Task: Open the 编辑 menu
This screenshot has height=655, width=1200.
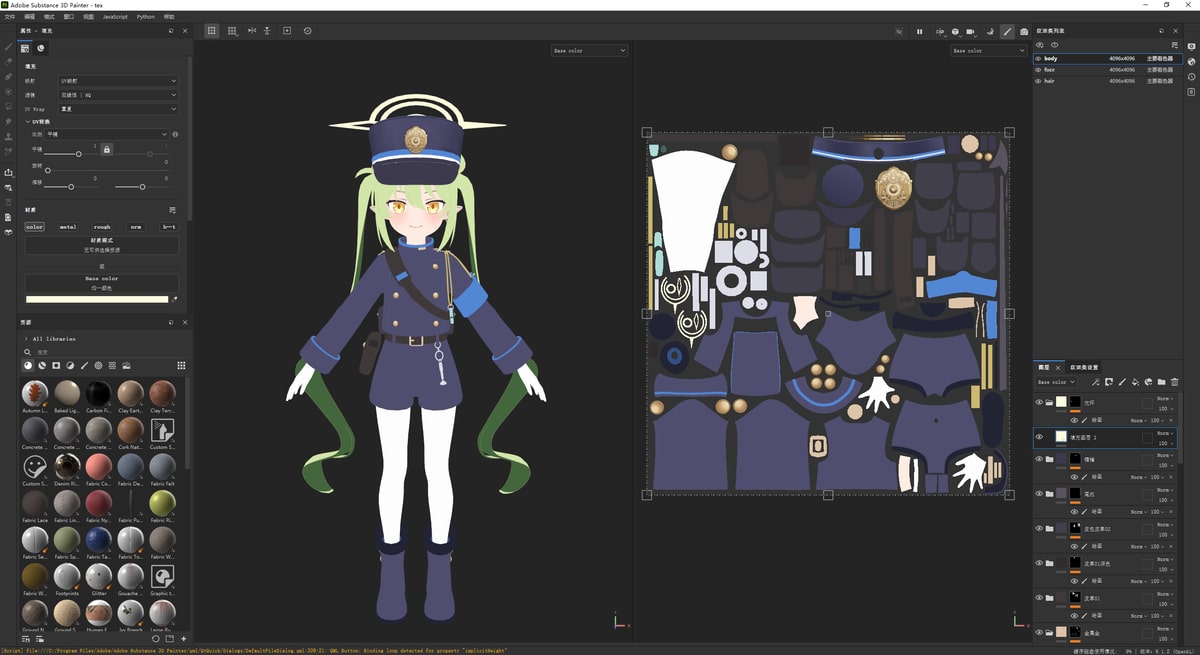Action: coord(29,17)
